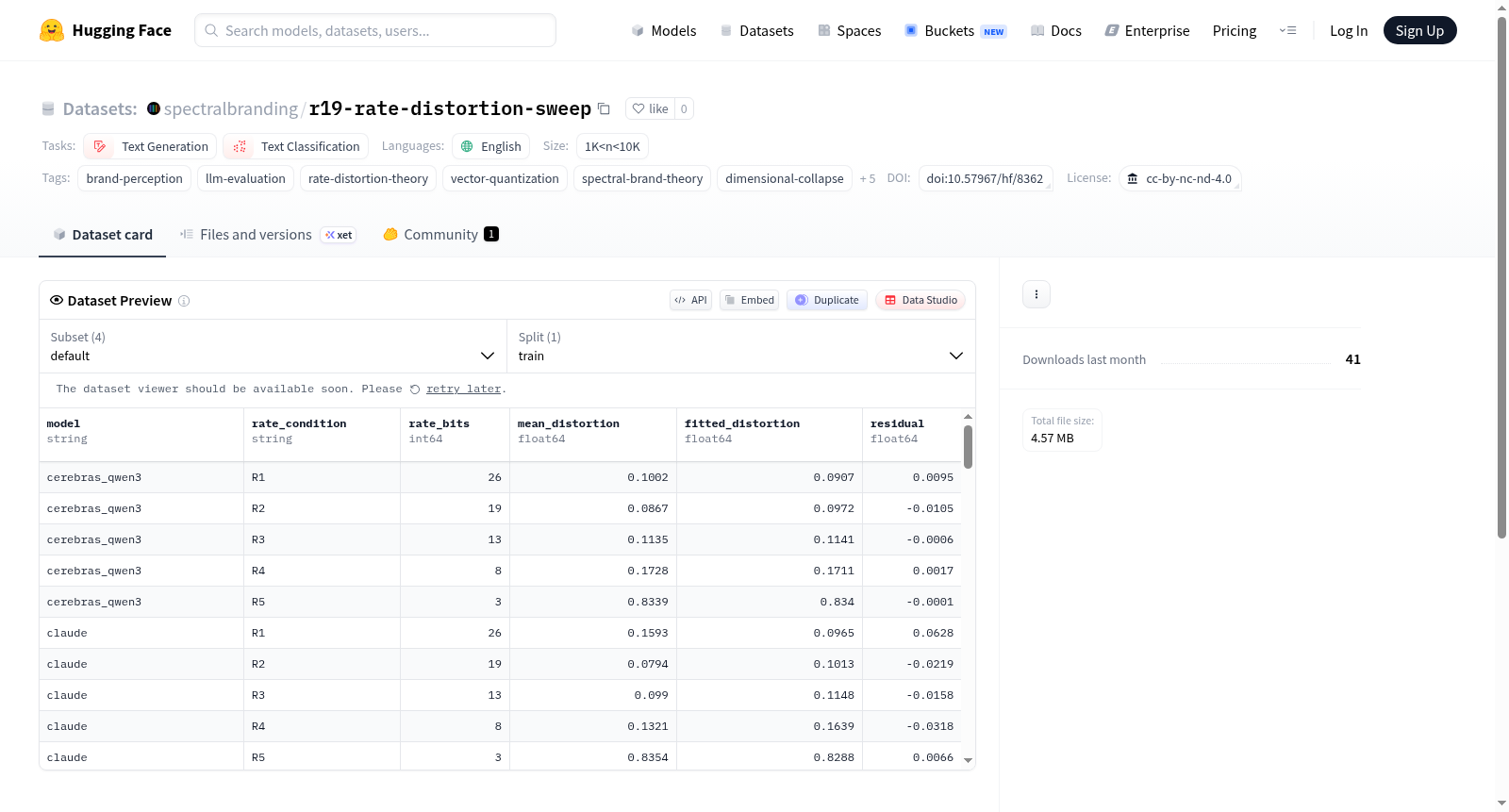Click the Total file size 4.57 MB box
The image size is (1509, 812).
click(1062, 430)
